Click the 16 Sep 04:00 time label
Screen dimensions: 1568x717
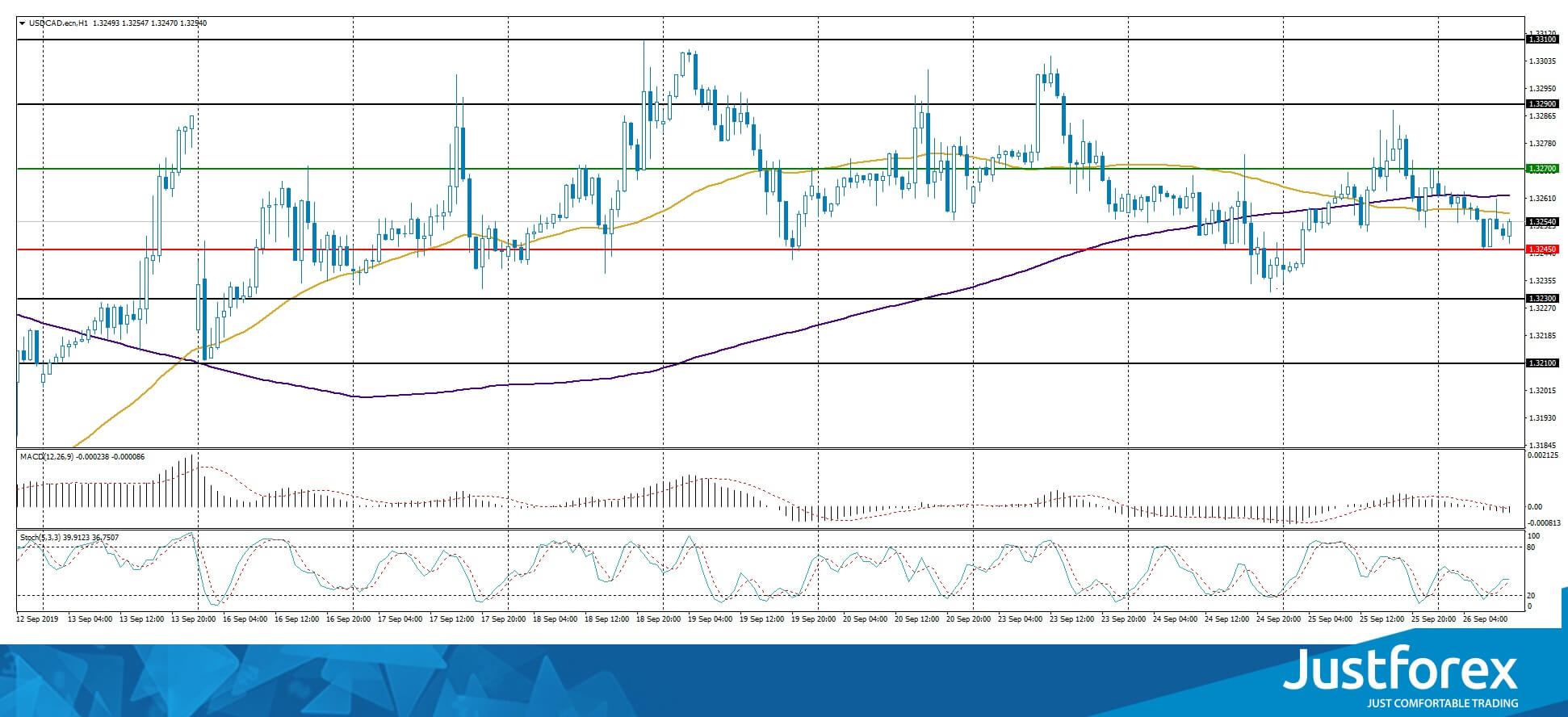[x=245, y=619]
